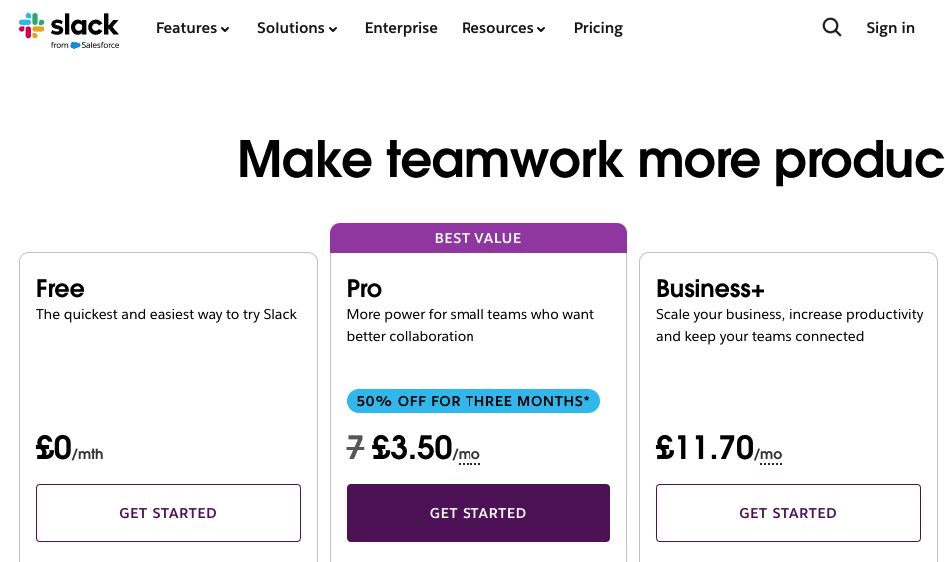945x562 pixels.
Task: Expand the Features dropdown menu
Action: [x=193, y=28]
